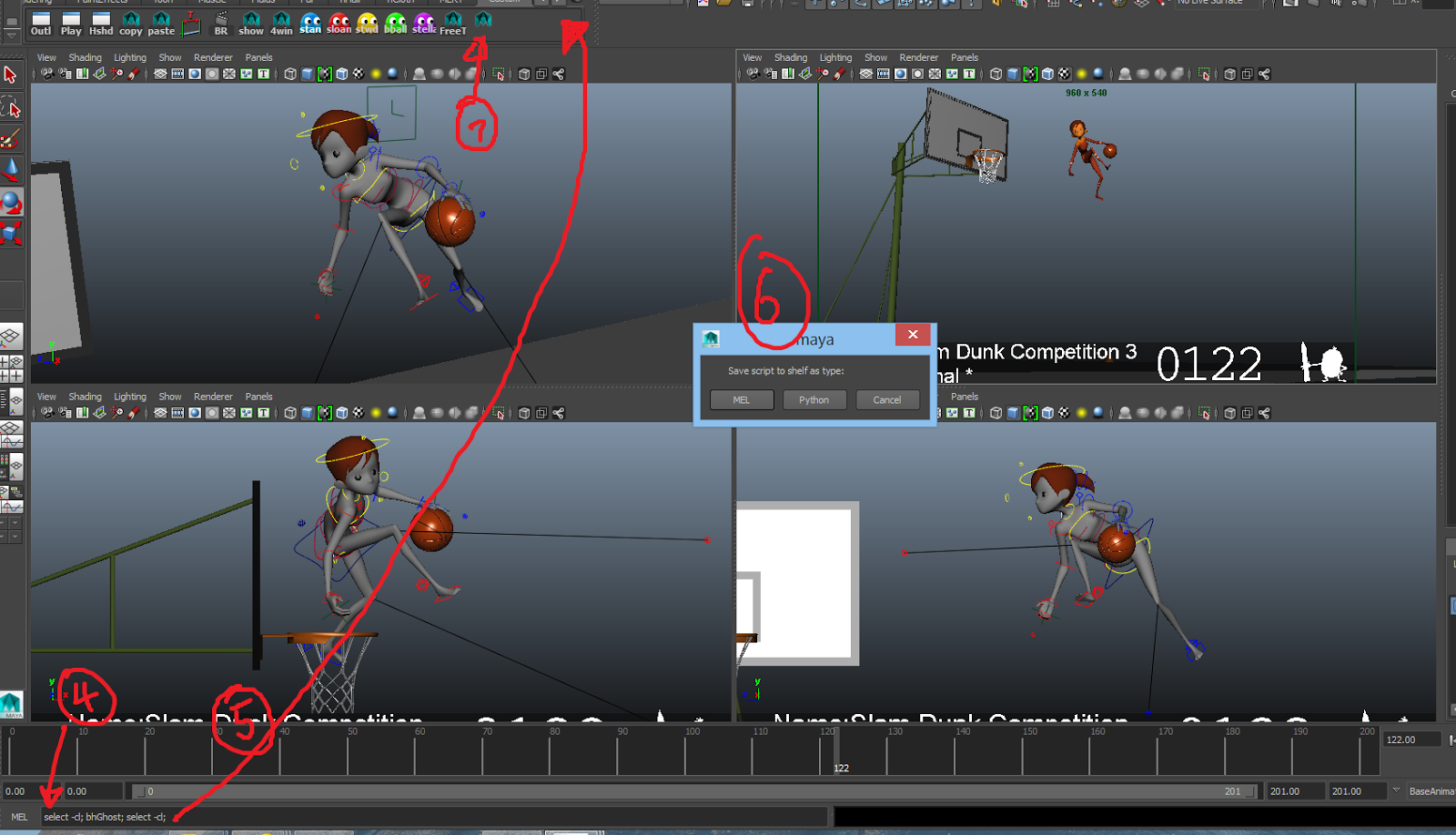
Task: Open Lighting menu in bottom-left viewport
Action: coord(130,397)
